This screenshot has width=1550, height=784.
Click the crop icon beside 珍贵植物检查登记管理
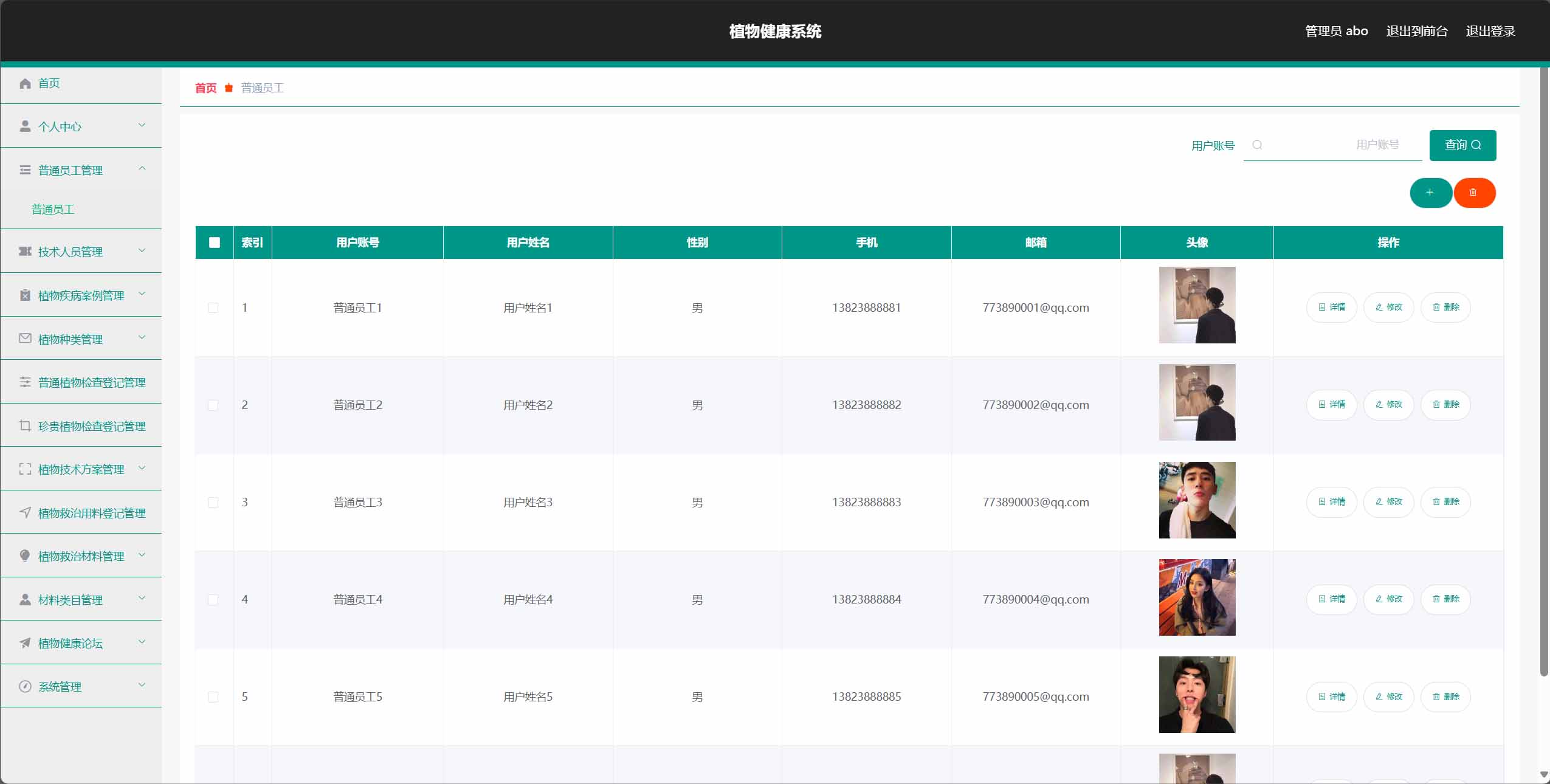[x=25, y=425]
